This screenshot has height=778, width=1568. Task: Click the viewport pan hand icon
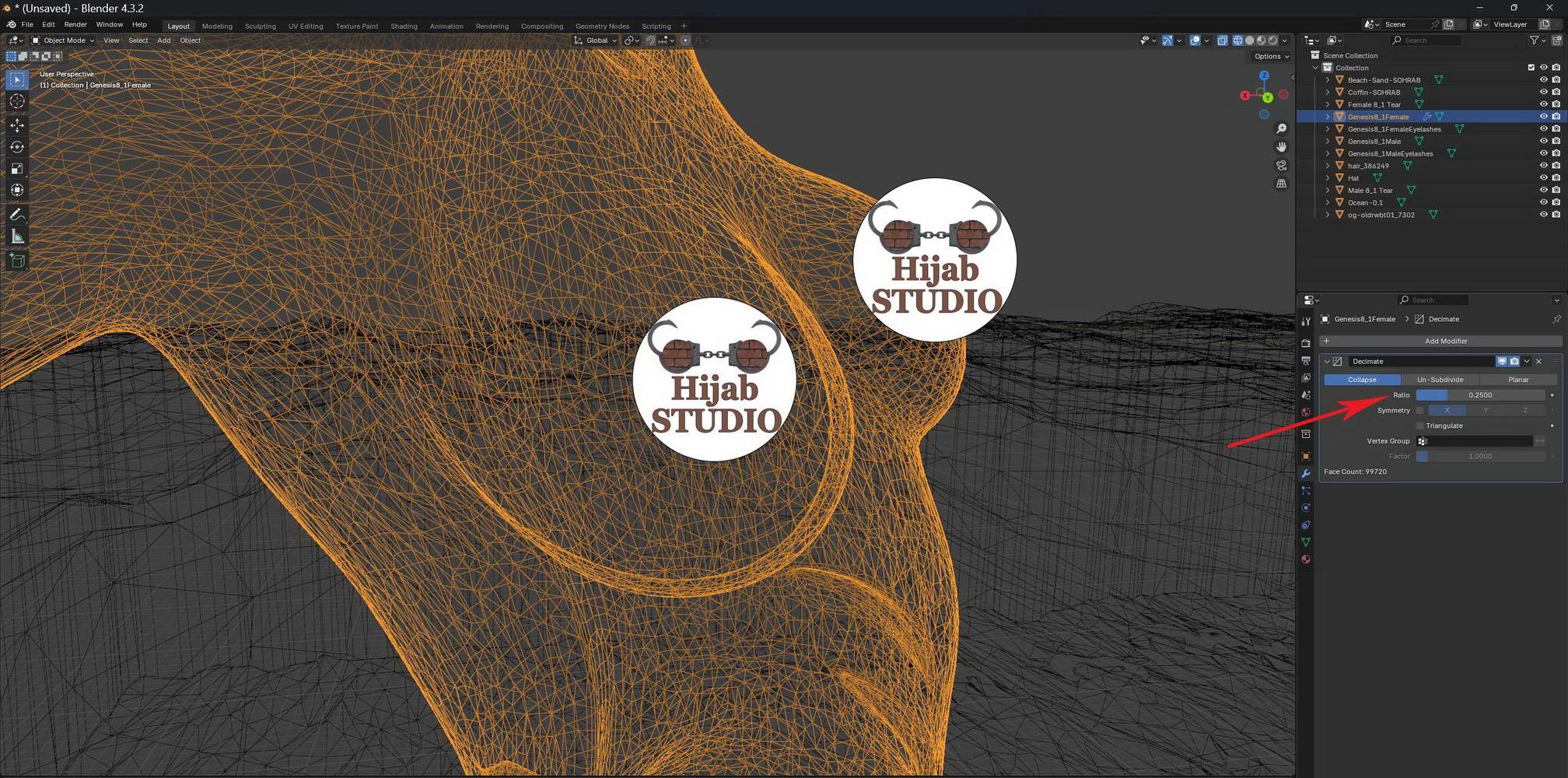[1281, 147]
